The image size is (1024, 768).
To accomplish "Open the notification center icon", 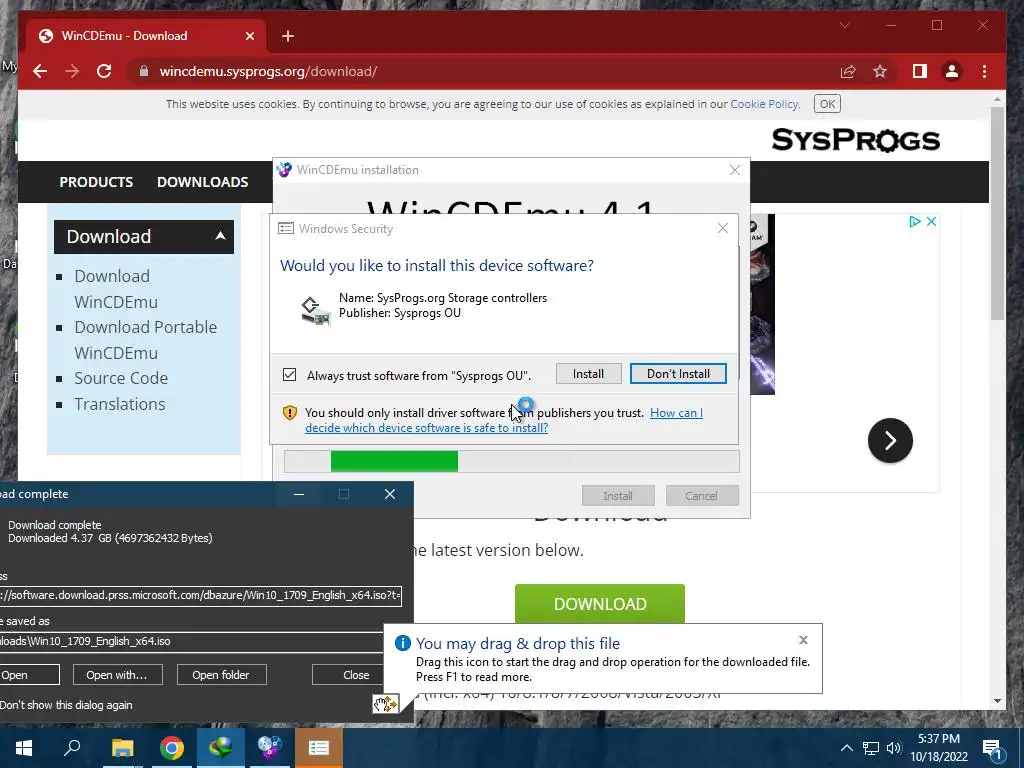I will [x=992, y=748].
